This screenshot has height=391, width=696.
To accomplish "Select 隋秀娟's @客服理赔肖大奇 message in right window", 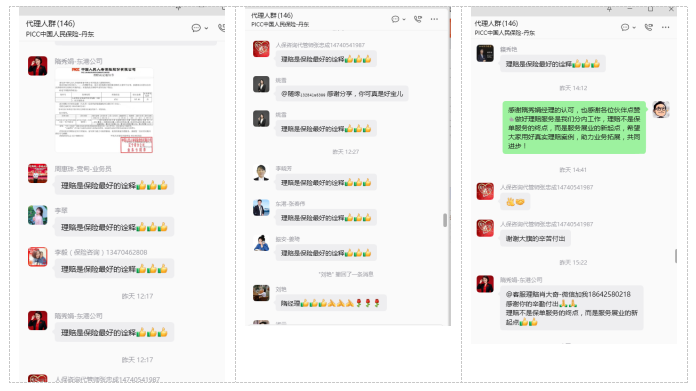I will [572, 308].
